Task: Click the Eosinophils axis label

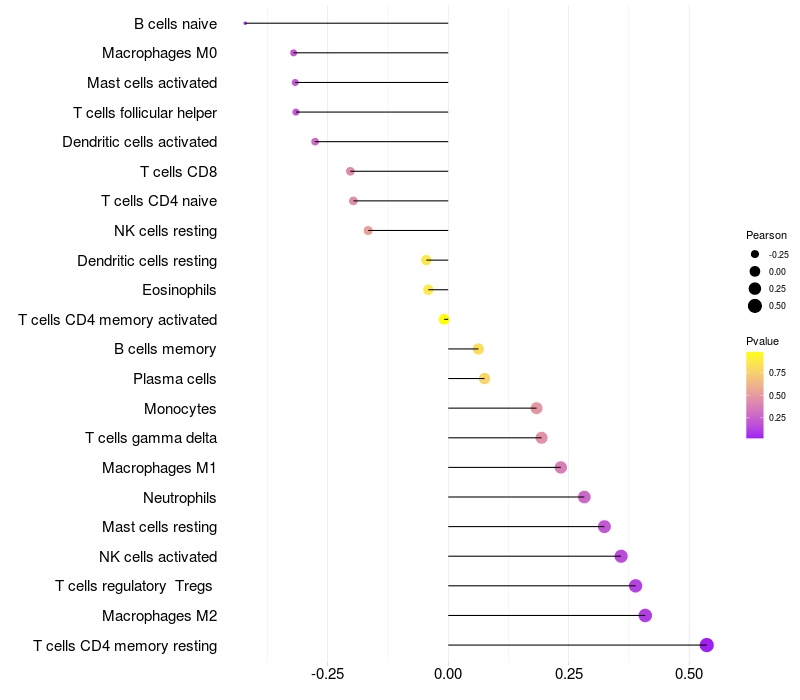Action: [179, 290]
